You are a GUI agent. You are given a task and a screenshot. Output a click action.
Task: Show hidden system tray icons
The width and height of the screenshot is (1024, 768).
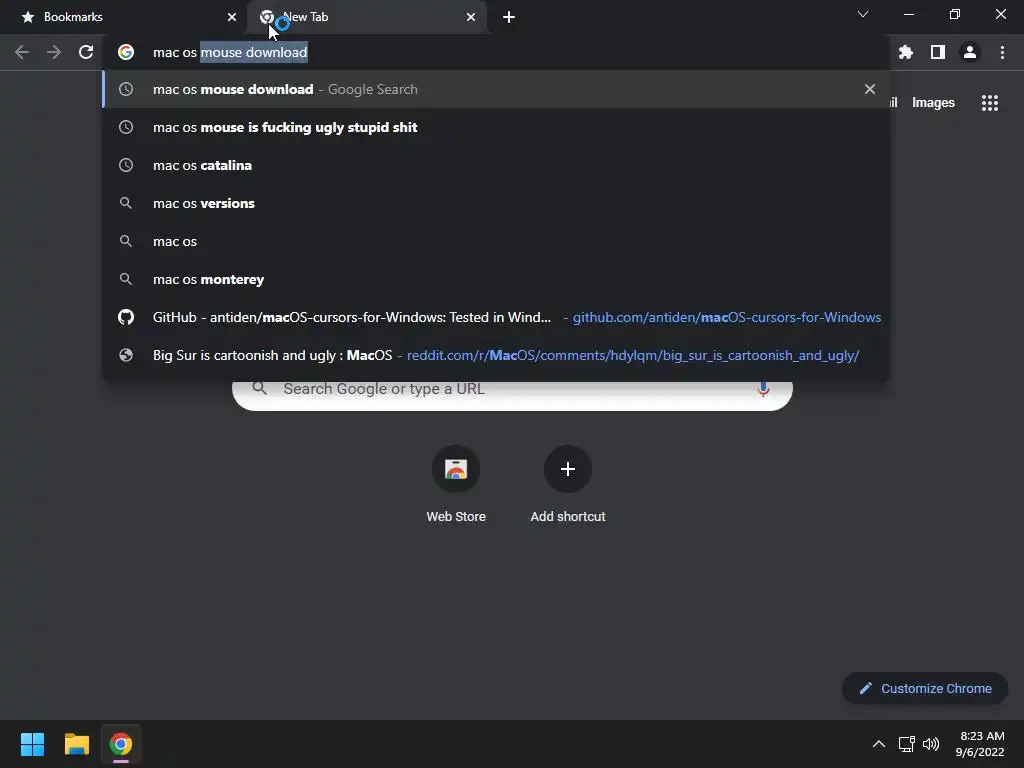(x=879, y=744)
